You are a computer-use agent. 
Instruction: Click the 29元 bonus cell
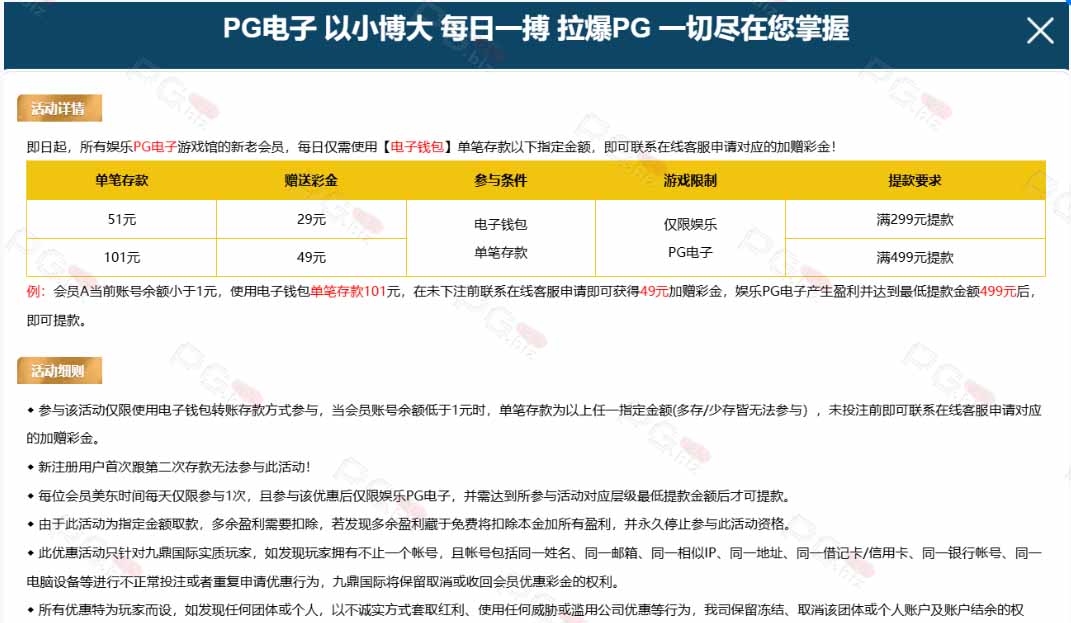pyautogui.click(x=311, y=219)
